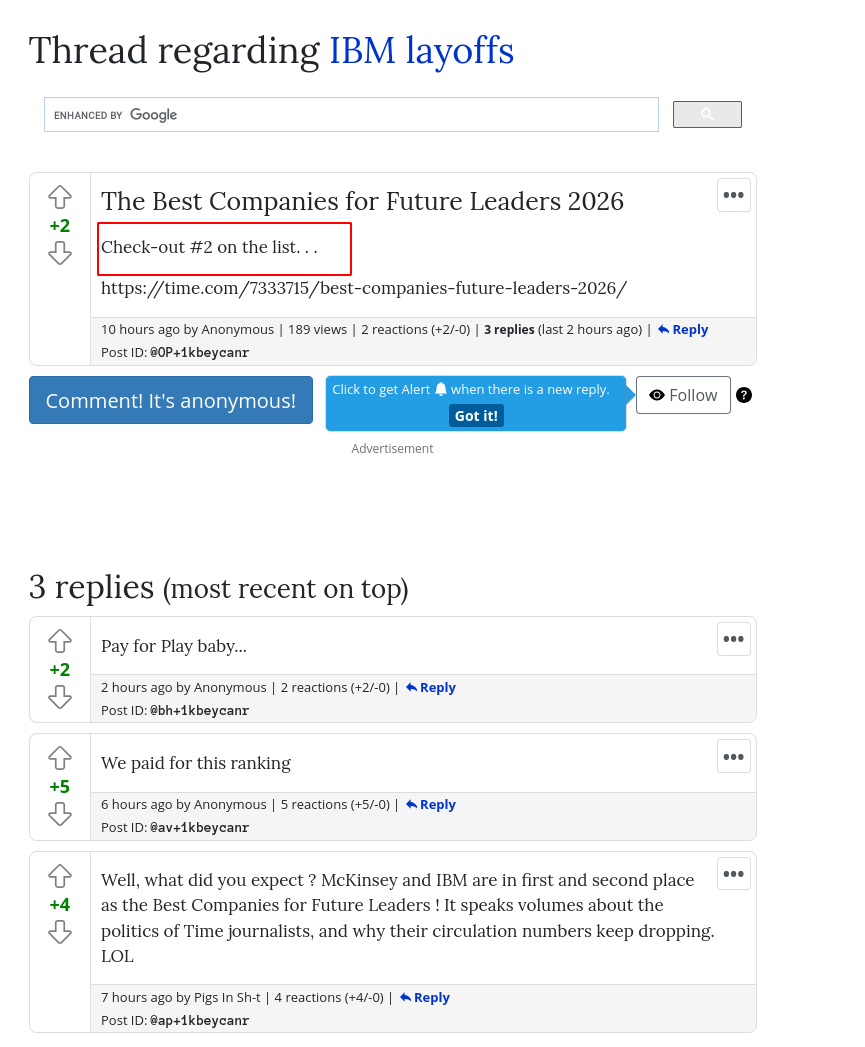Reply to the 'We paid for this ranking' comment

(x=431, y=805)
